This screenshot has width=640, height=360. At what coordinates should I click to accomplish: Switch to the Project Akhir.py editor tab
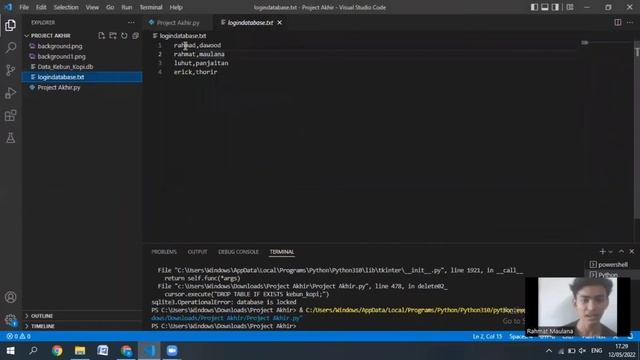point(178,22)
